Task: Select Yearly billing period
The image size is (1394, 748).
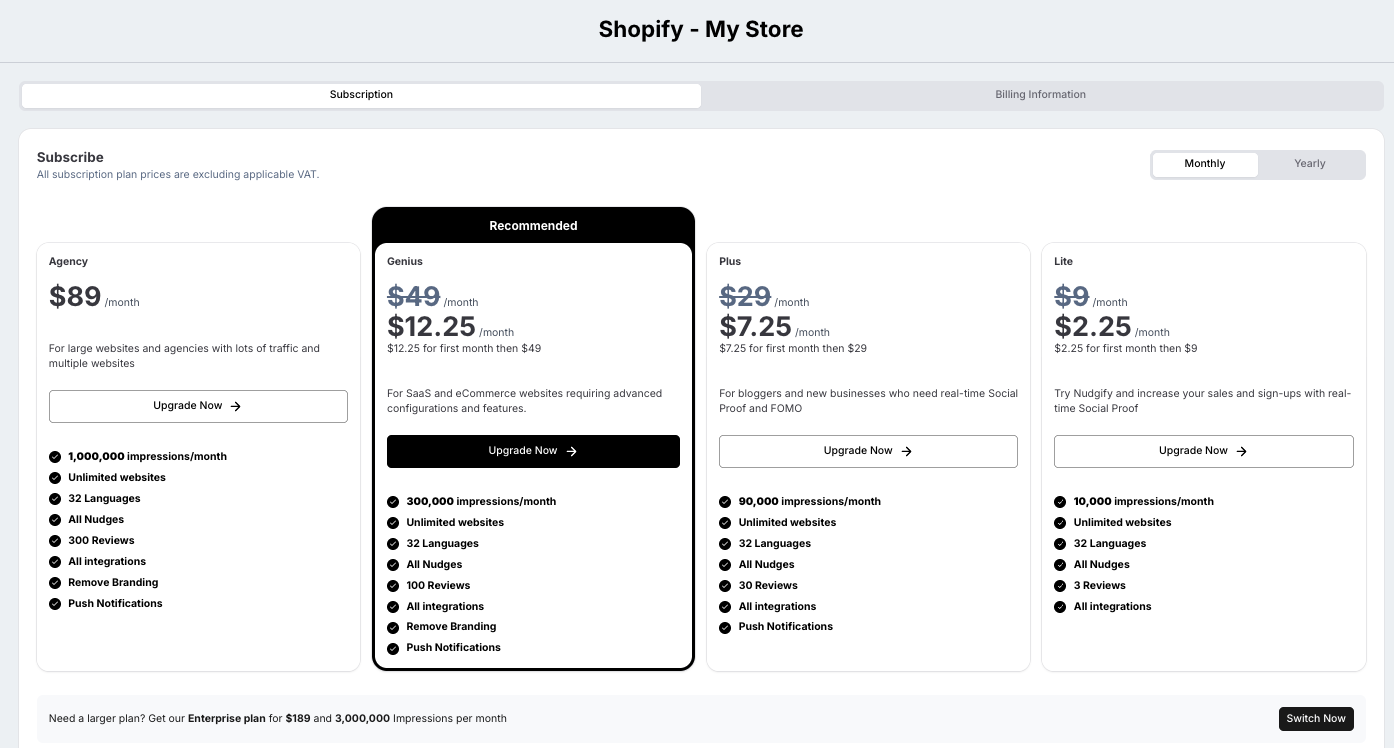Action: 1310,164
